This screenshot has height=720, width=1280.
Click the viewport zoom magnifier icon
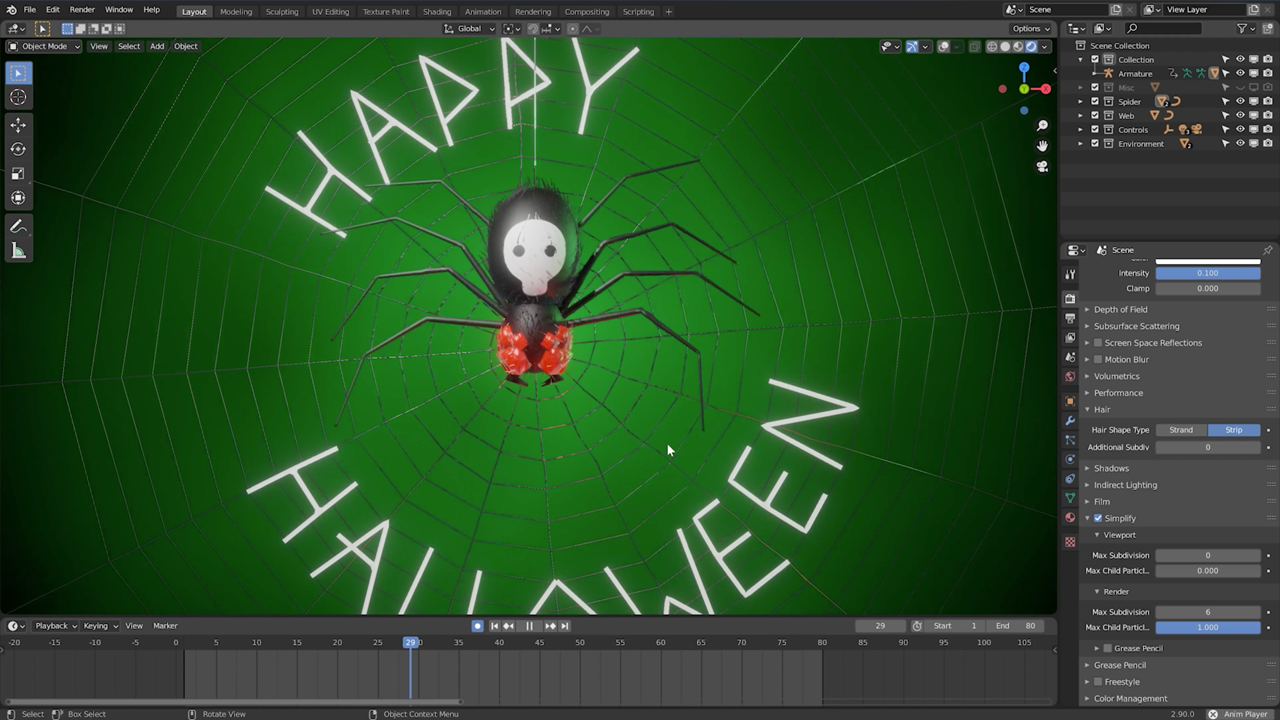(1042, 126)
